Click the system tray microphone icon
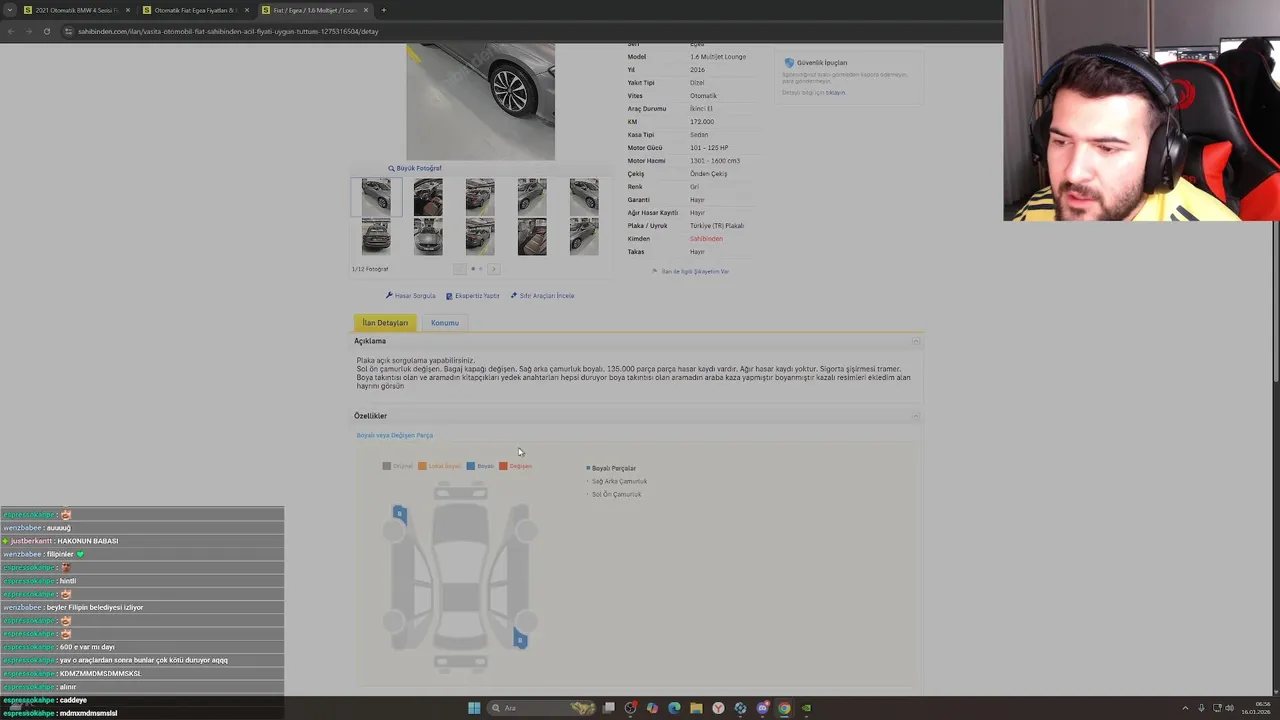 [x=1201, y=708]
